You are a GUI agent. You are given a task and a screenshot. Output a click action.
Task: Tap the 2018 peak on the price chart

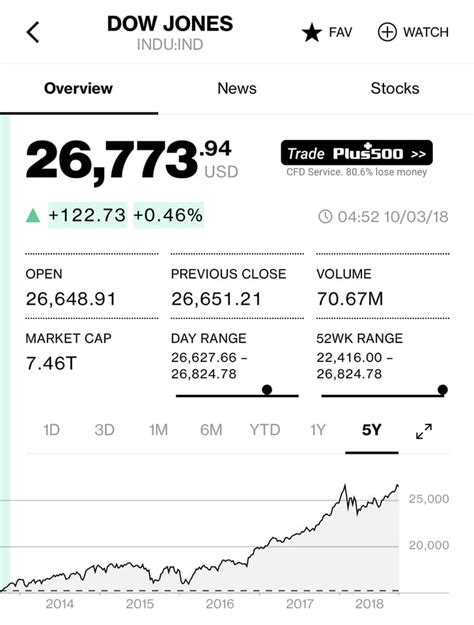click(345, 485)
